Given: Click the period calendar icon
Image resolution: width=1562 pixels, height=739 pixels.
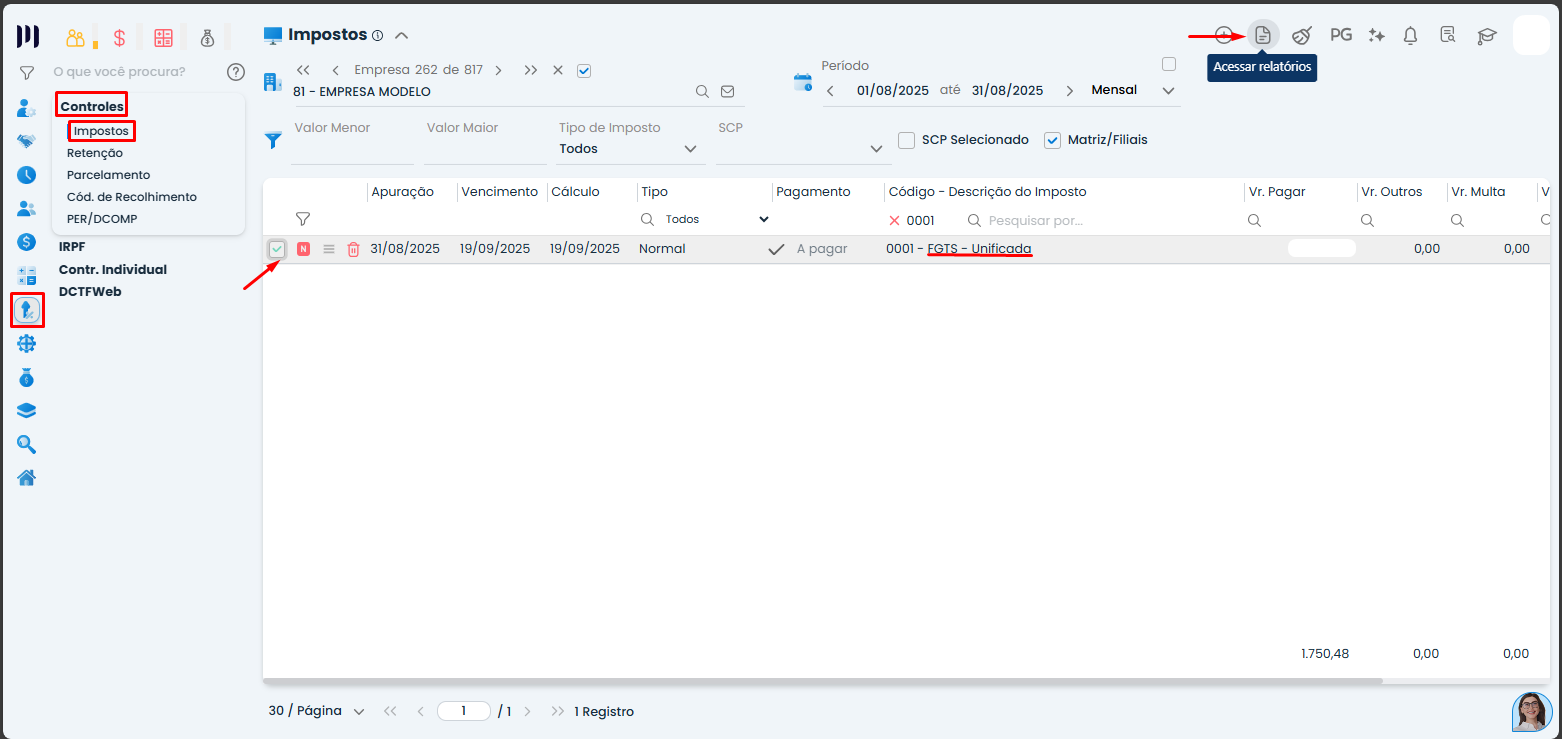Looking at the screenshot, I should [803, 82].
